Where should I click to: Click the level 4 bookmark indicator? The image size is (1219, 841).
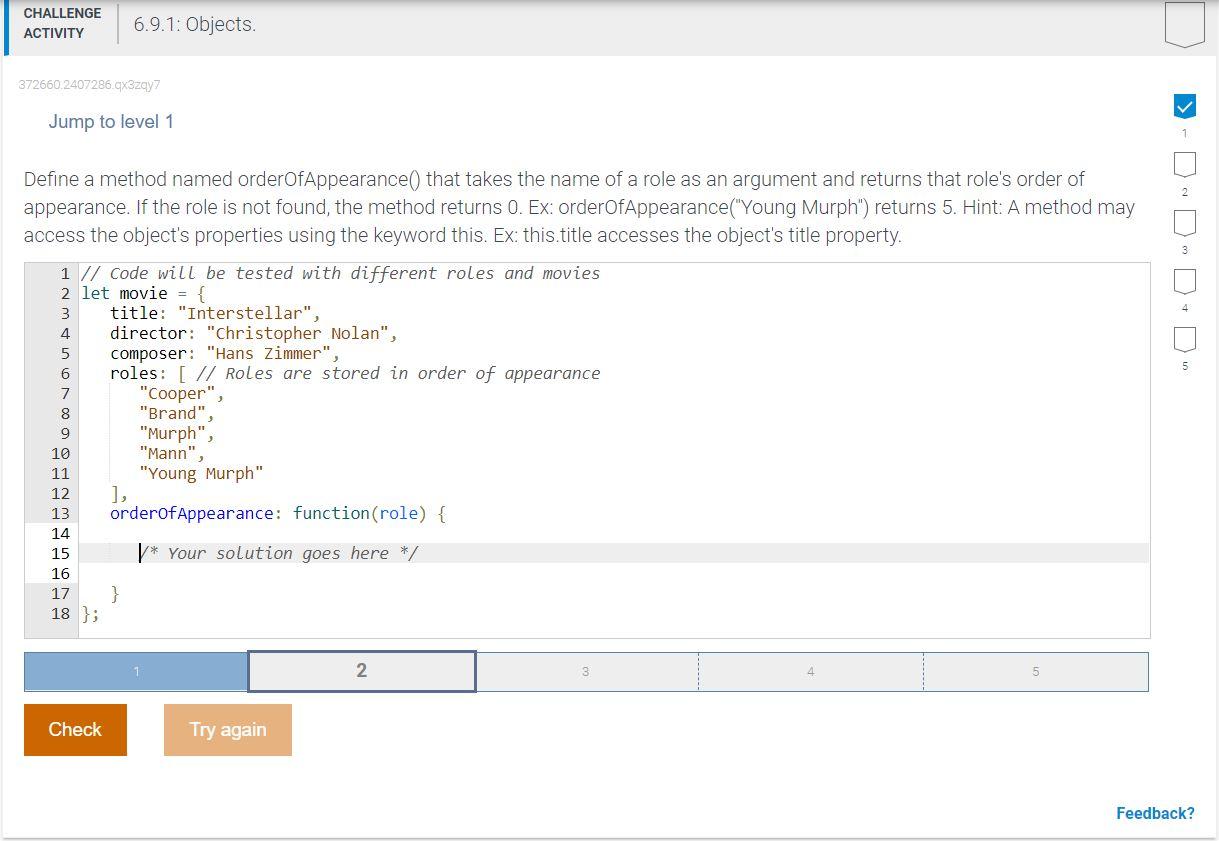(x=1184, y=282)
